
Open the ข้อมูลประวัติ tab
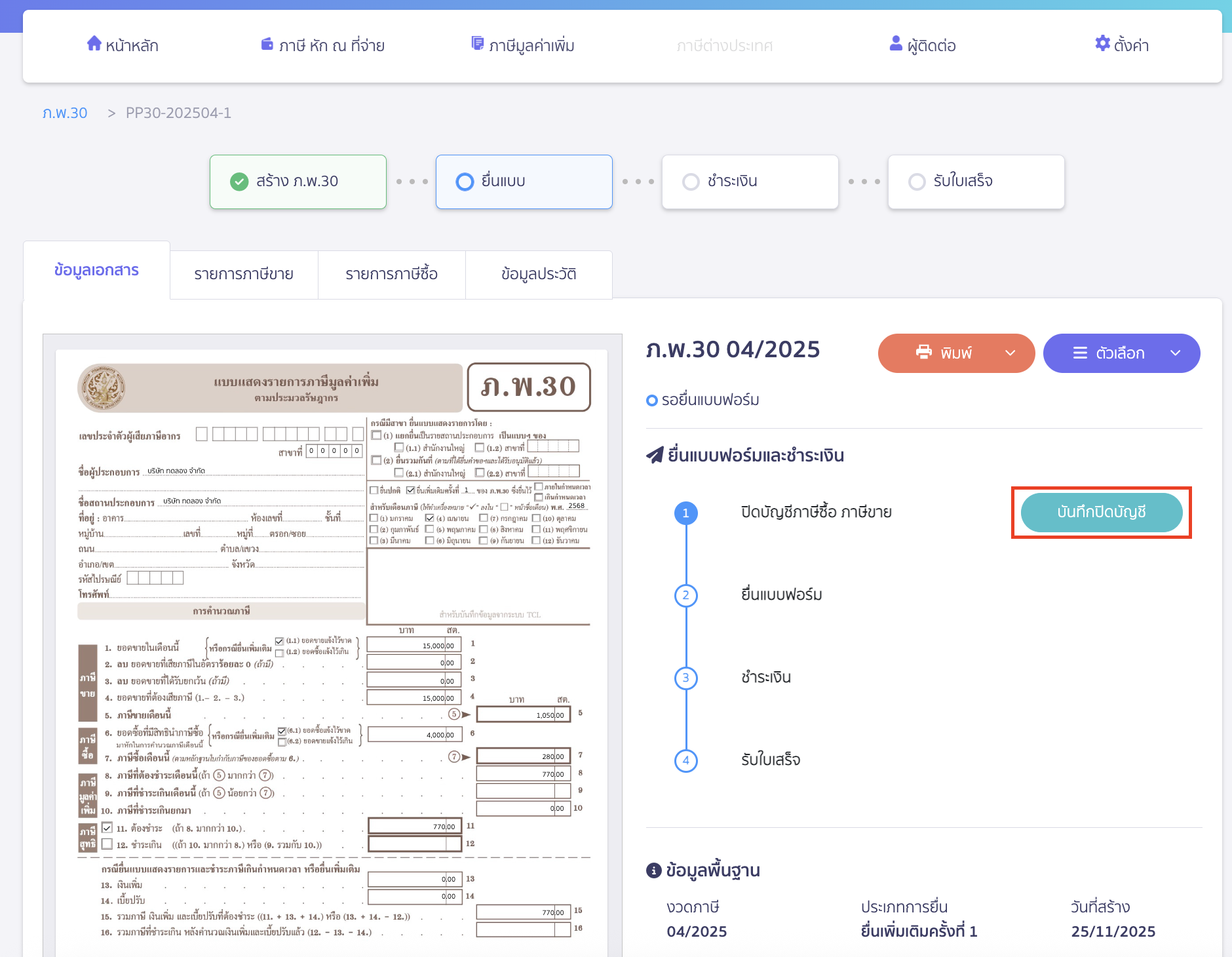(x=539, y=274)
